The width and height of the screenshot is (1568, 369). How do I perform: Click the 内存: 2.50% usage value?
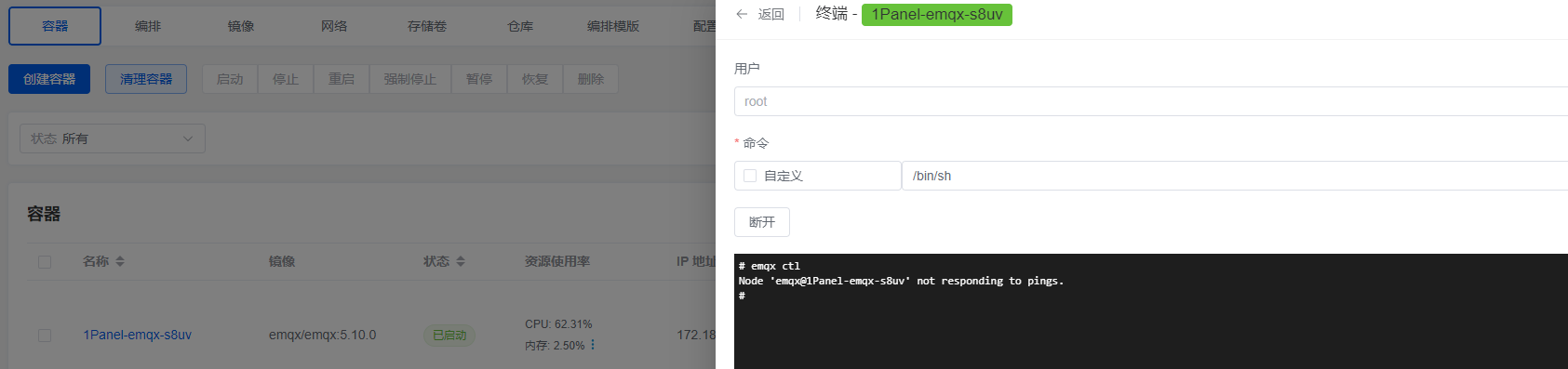click(555, 345)
